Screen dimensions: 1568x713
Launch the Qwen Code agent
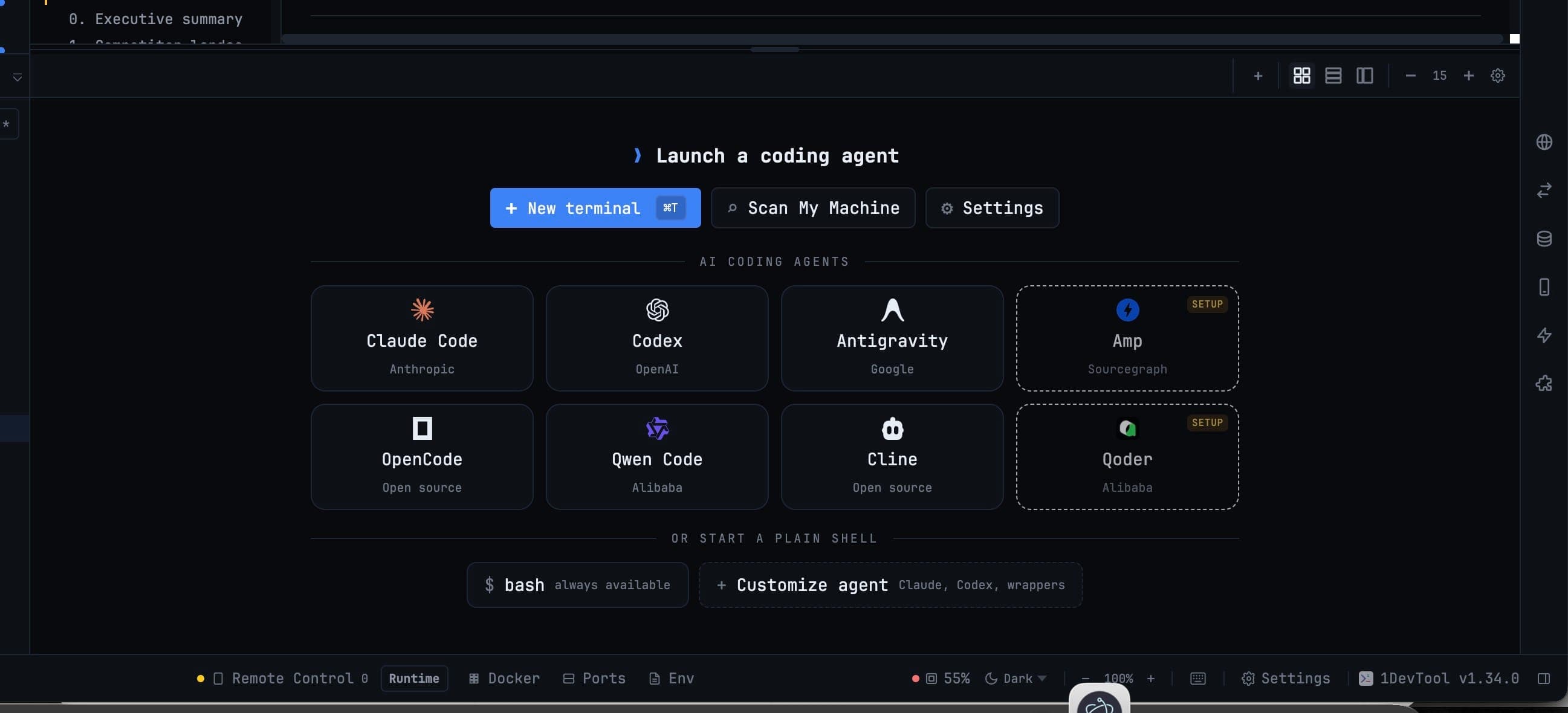[x=657, y=457]
